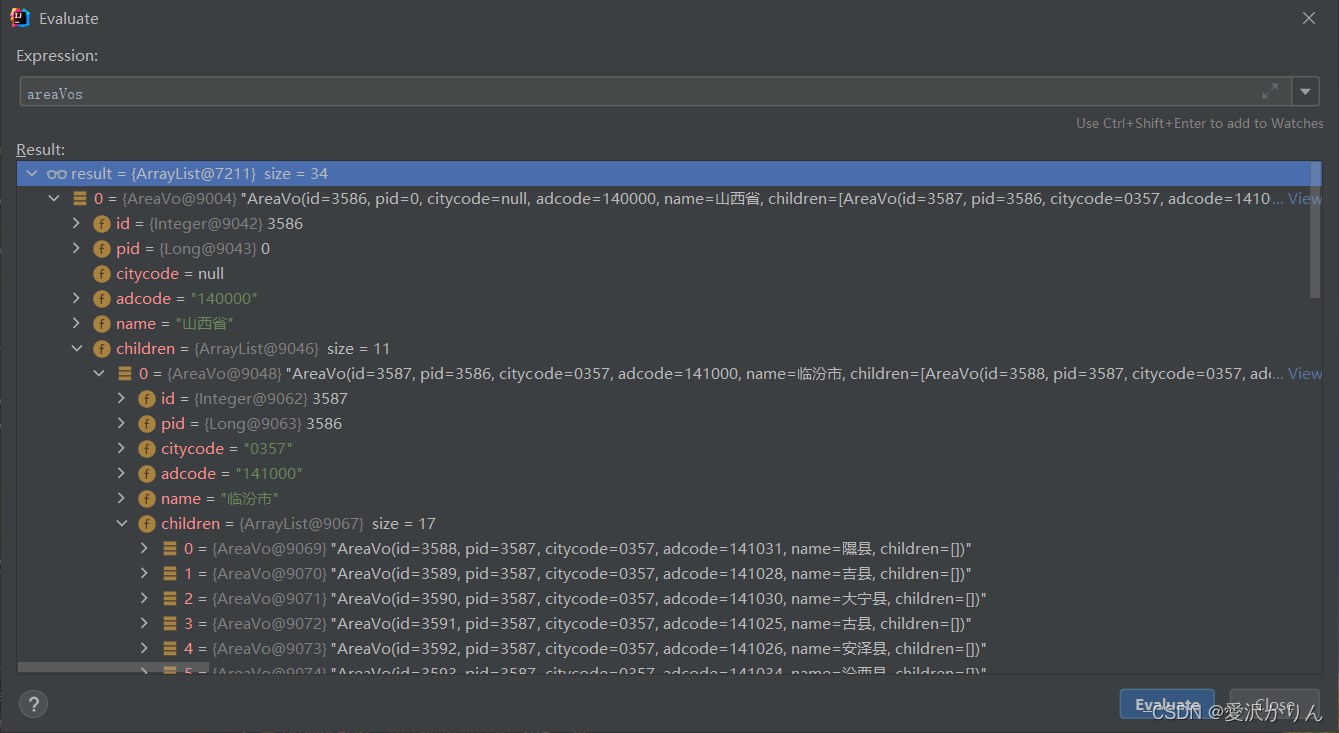Collapse children ArrayList@9067 size 17
Viewport: 1339px width, 733px height.
coord(122,524)
